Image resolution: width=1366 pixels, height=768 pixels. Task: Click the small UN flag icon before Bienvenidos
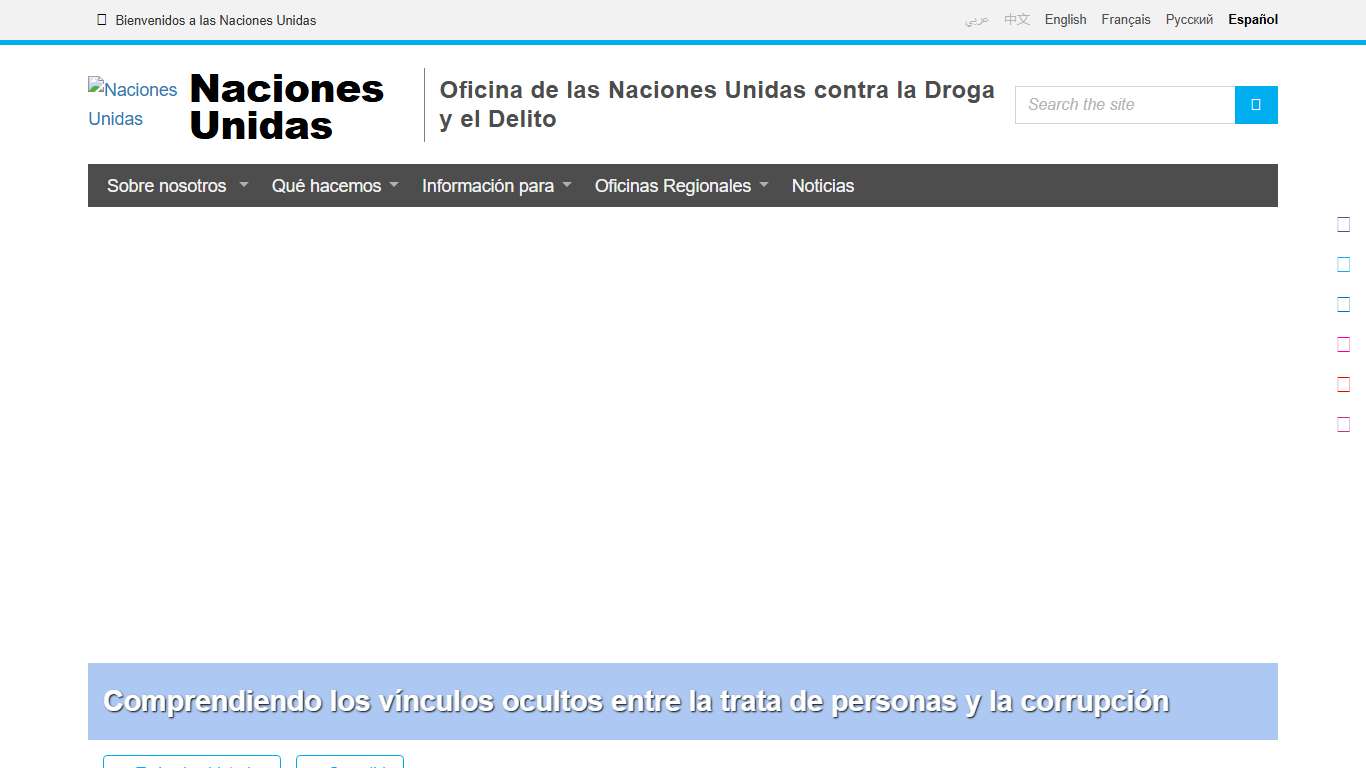pyautogui.click(x=101, y=19)
